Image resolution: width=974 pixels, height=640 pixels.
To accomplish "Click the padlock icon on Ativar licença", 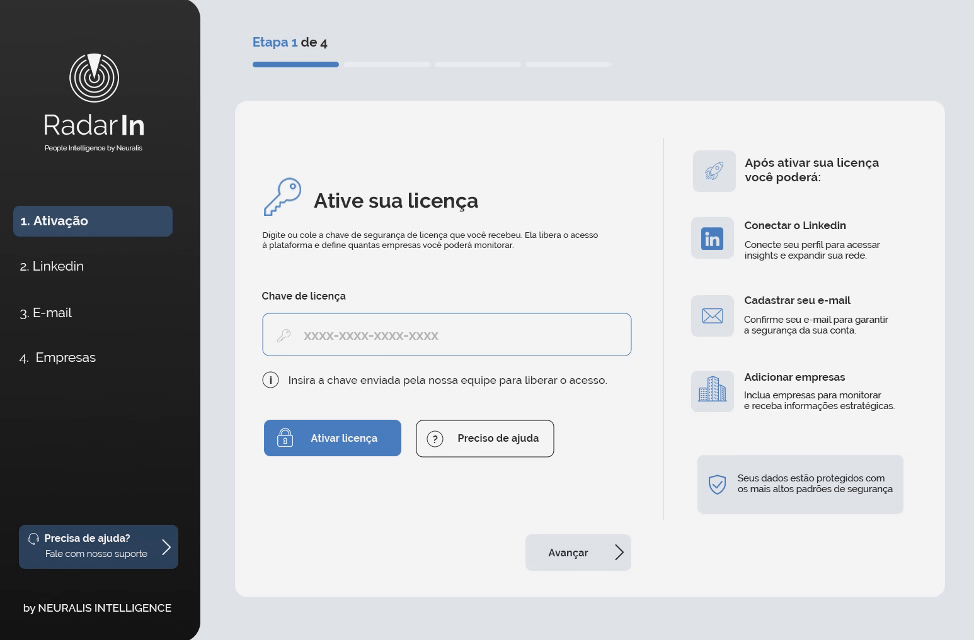I will click(x=284, y=437).
